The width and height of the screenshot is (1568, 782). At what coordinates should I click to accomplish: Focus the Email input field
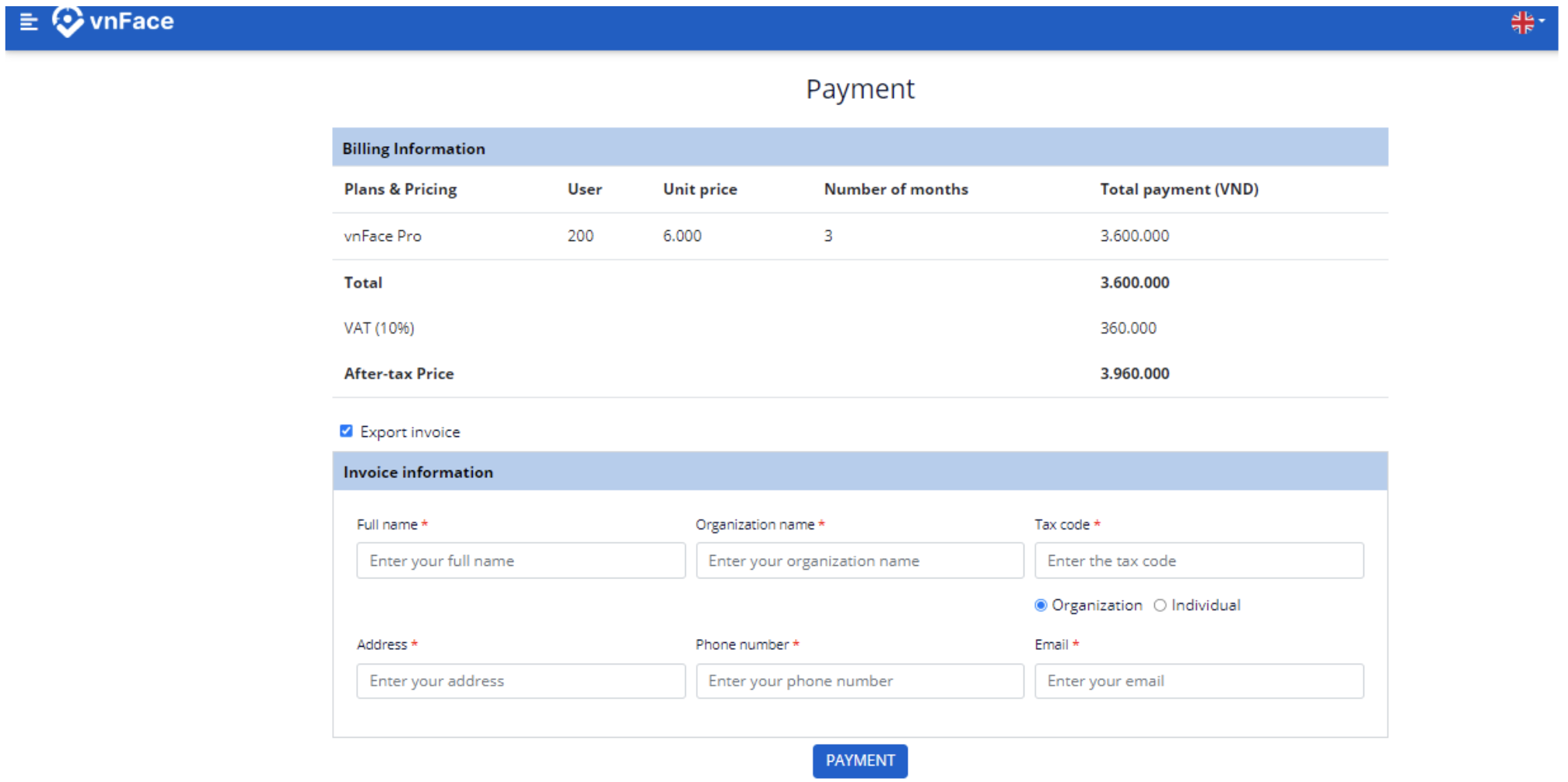tap(1199, 681)
